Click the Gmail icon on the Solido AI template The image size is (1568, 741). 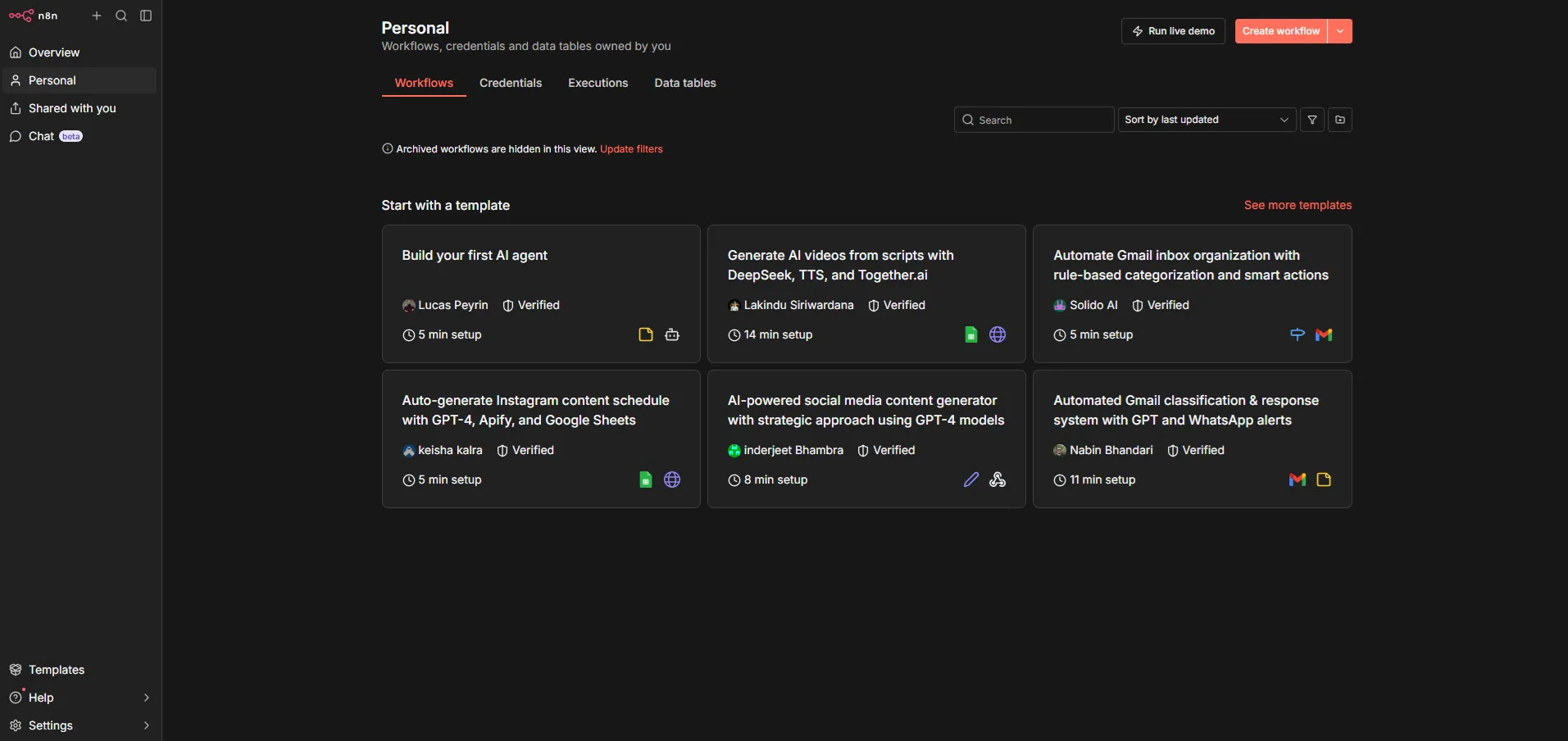coord(1325,335)
